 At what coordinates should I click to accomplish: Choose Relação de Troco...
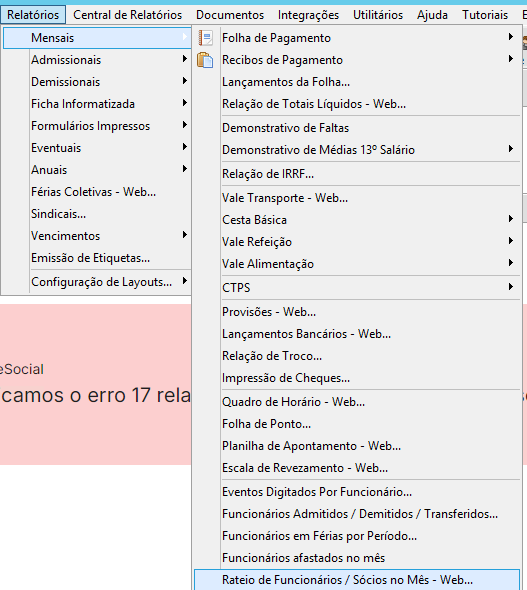[x=357, y=356]
